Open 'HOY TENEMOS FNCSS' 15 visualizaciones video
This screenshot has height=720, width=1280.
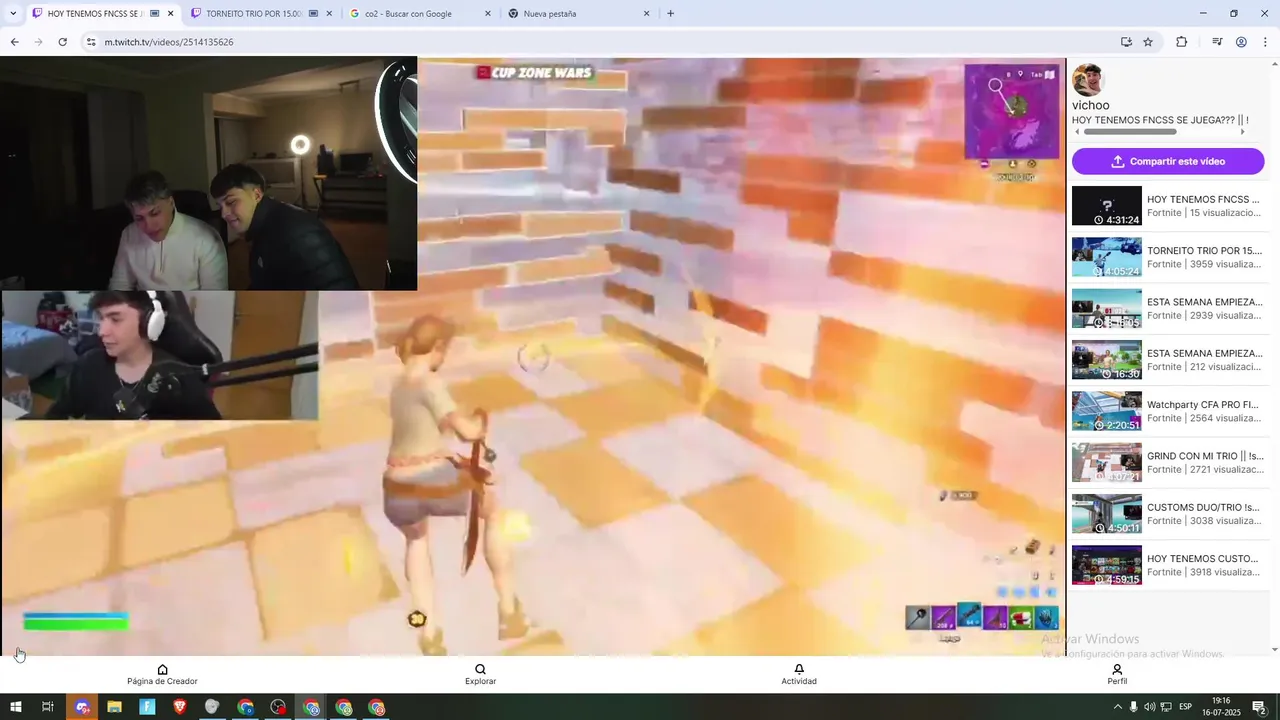click(1168, 206)
